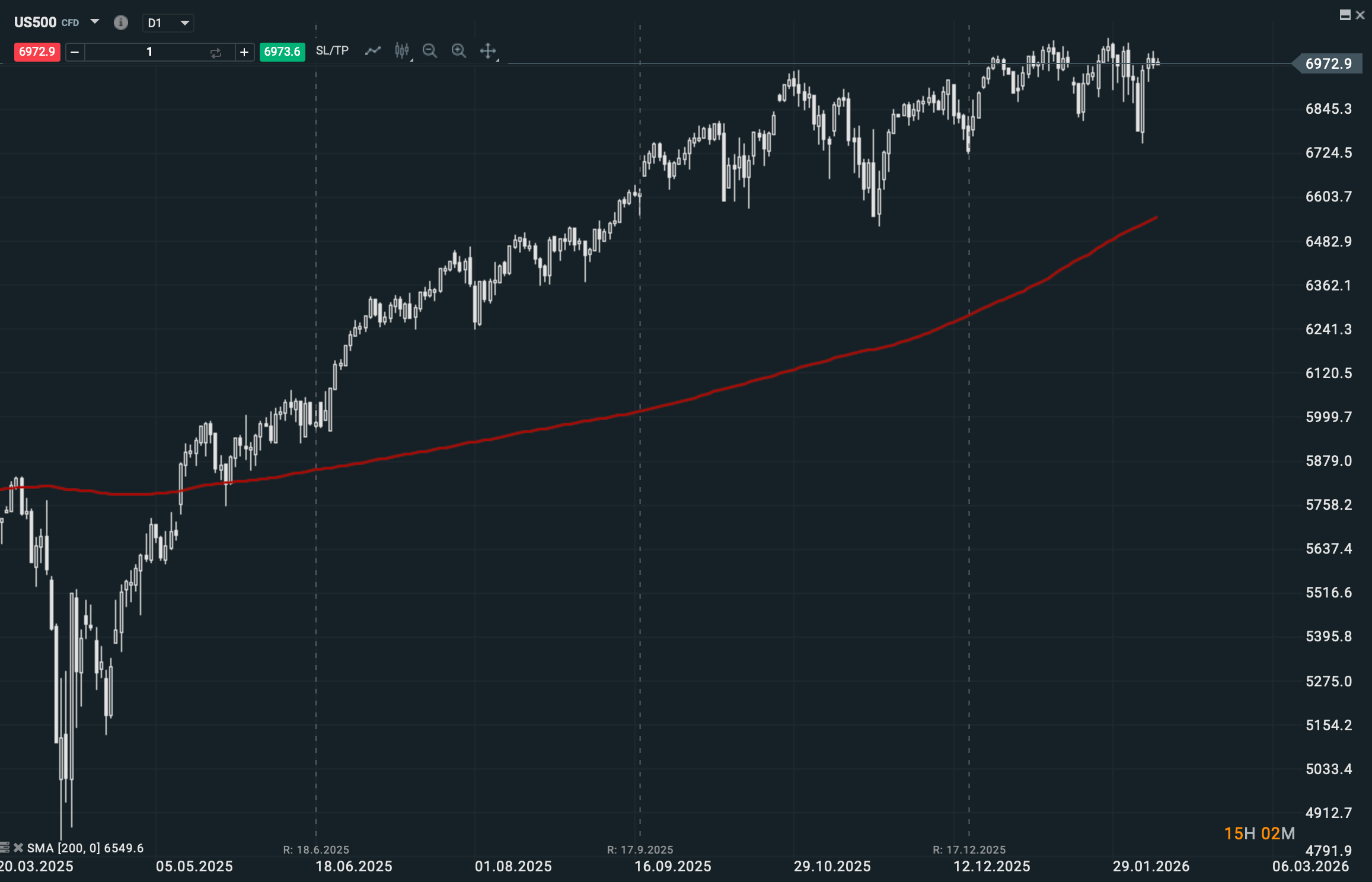Select the line chart drawing tool icon
The width and height of the screenshot is (1372, 882).
point(372,51)
